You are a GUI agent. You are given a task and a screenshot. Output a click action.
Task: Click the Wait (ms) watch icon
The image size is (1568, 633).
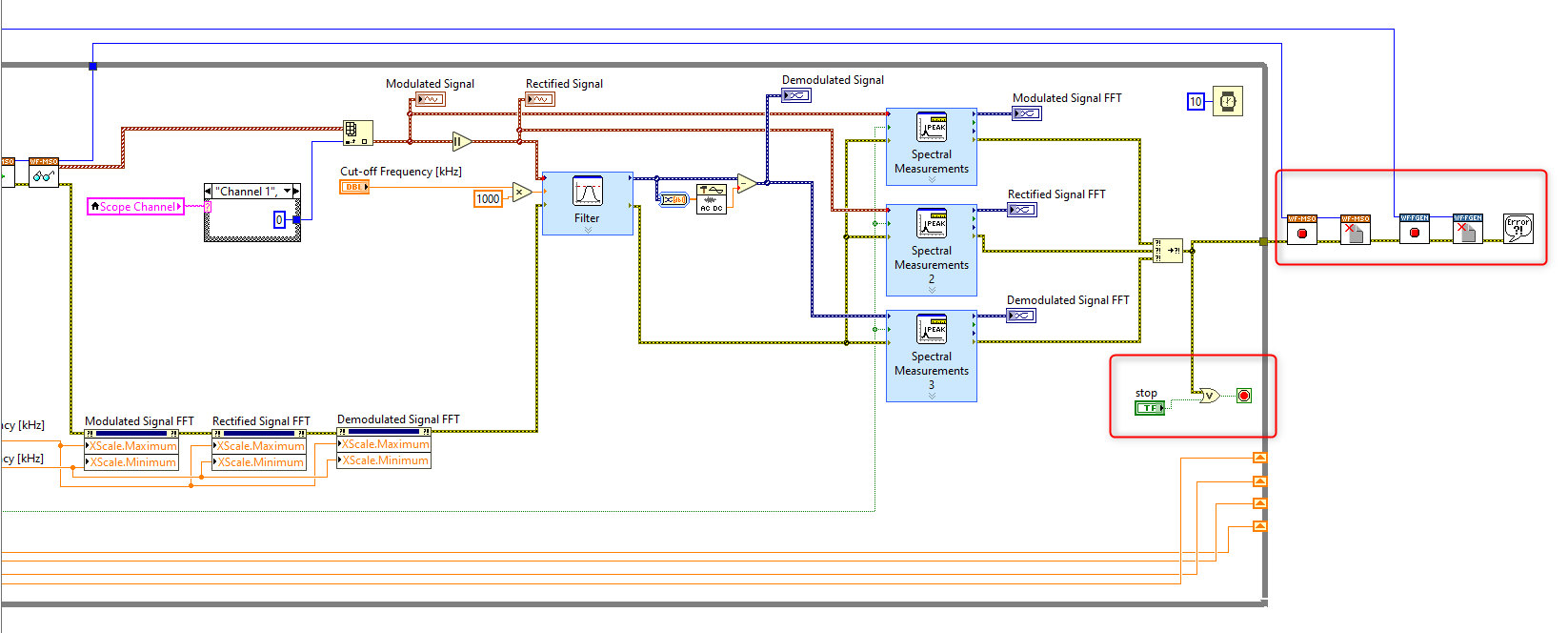[1227, 102]
